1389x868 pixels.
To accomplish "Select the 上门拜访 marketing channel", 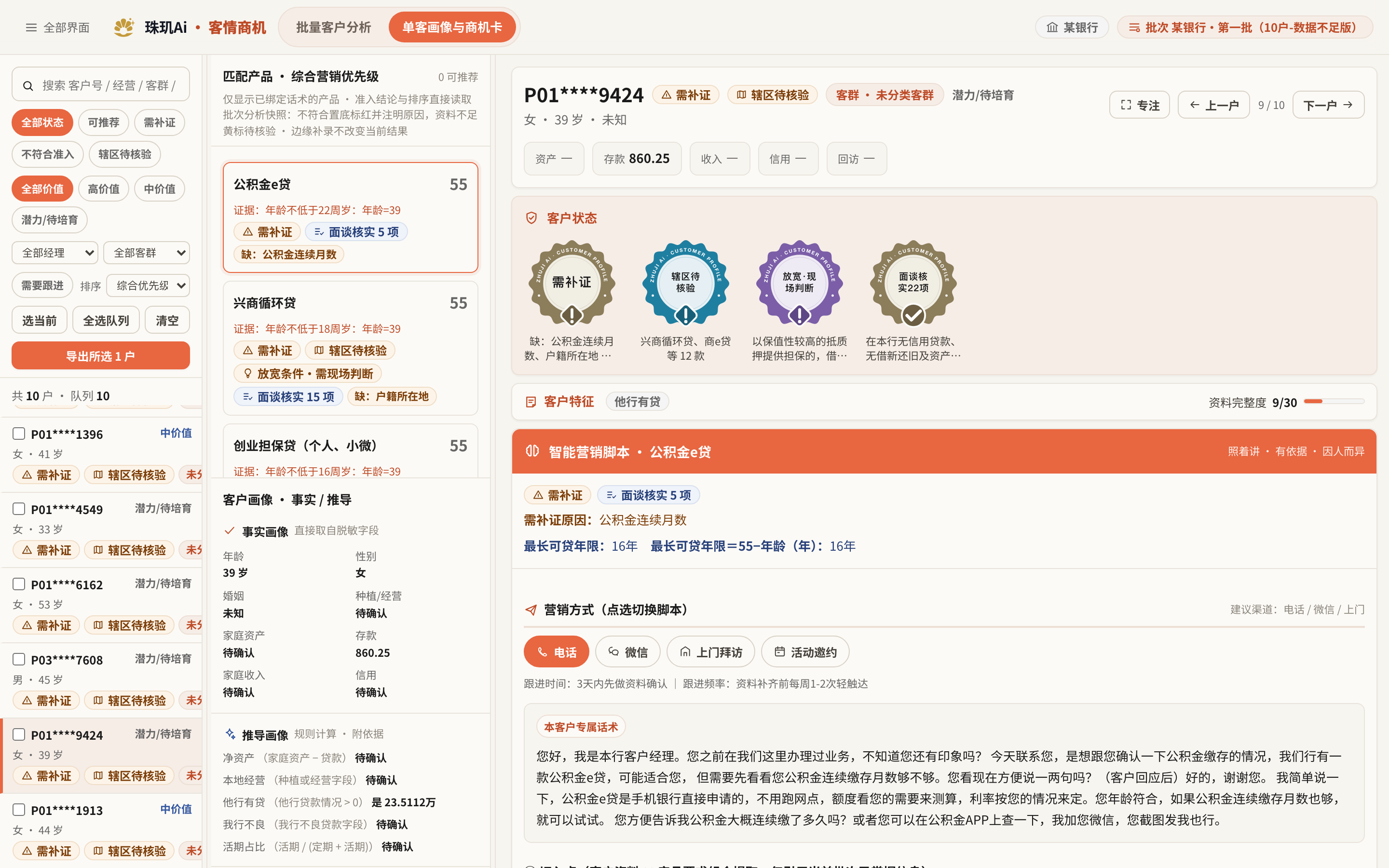I will (710, 651).
